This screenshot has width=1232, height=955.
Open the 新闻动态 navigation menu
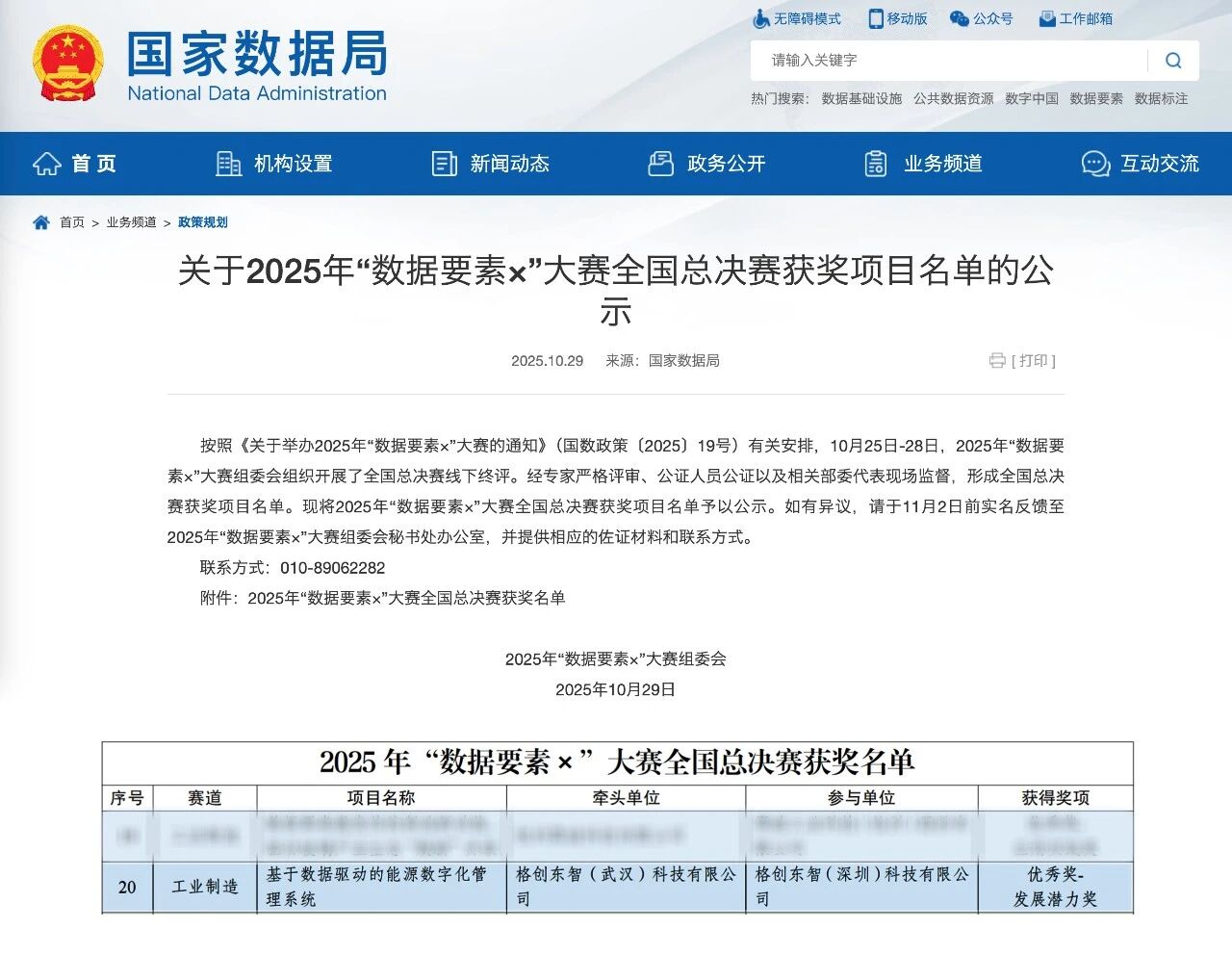point(491,164)
